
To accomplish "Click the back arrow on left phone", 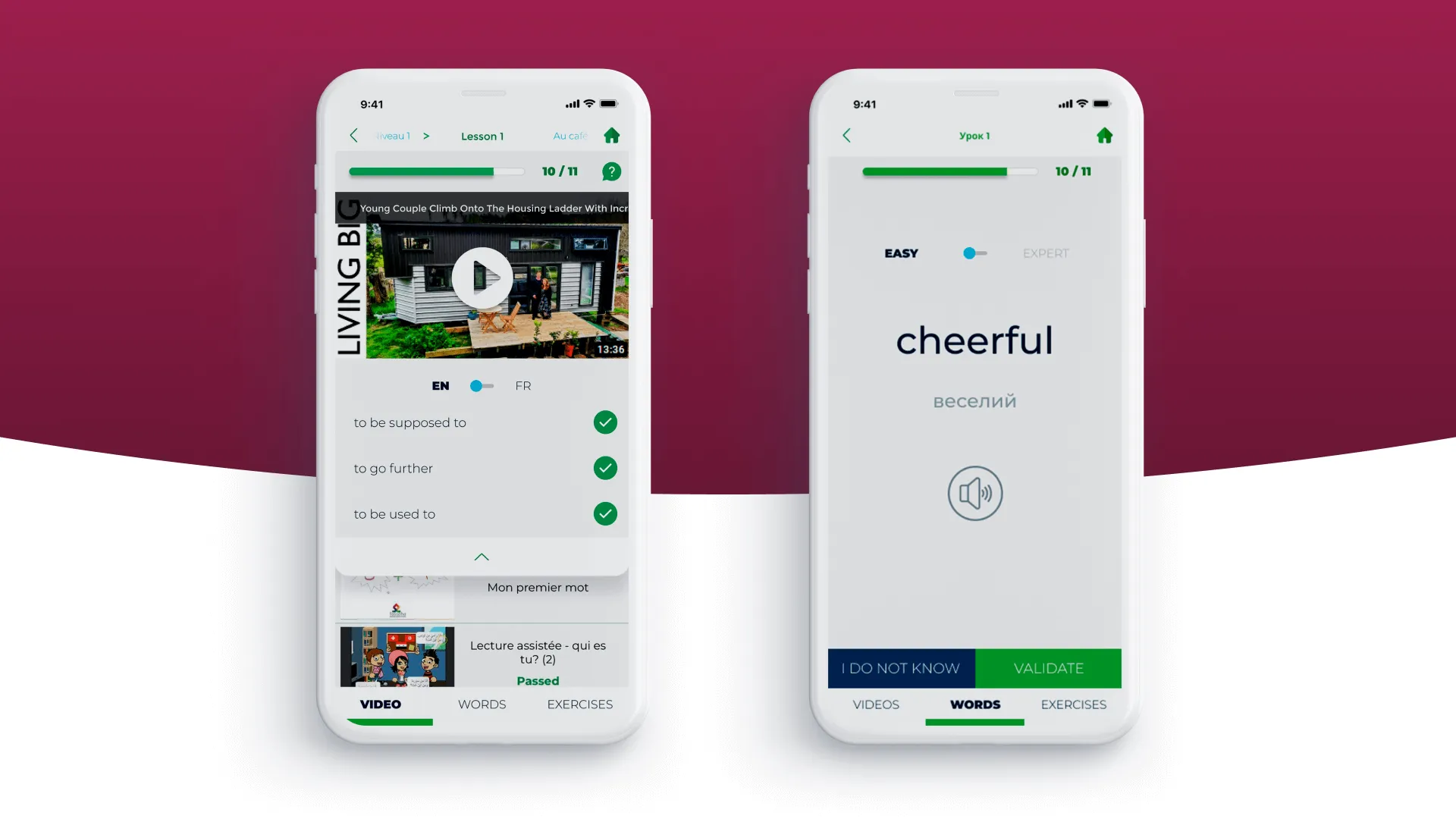I will (354, 135).
